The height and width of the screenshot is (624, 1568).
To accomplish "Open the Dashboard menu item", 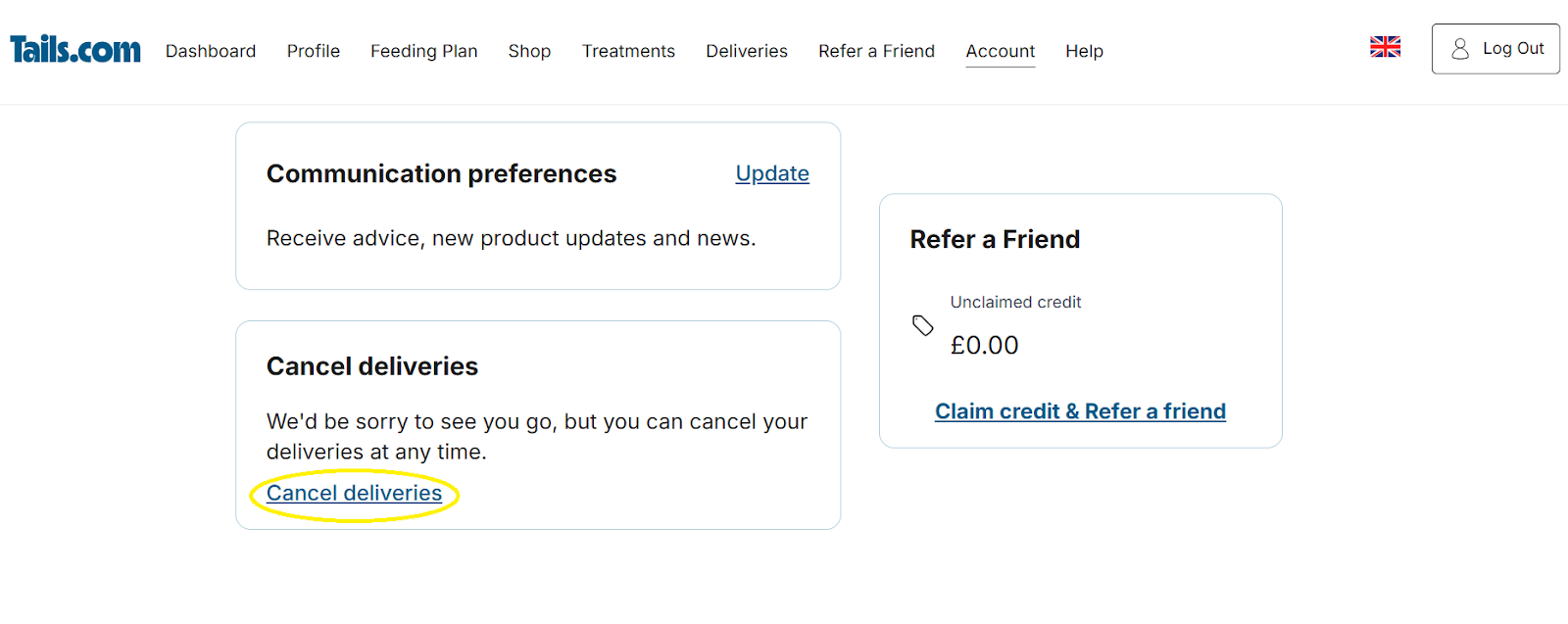I will 211,51.
